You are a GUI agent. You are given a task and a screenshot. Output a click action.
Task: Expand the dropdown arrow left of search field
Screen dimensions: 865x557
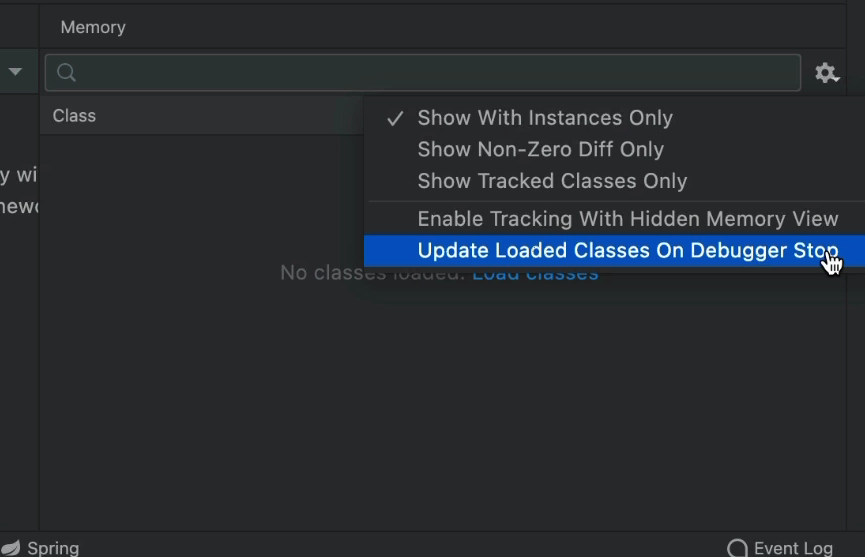(16, 73)
